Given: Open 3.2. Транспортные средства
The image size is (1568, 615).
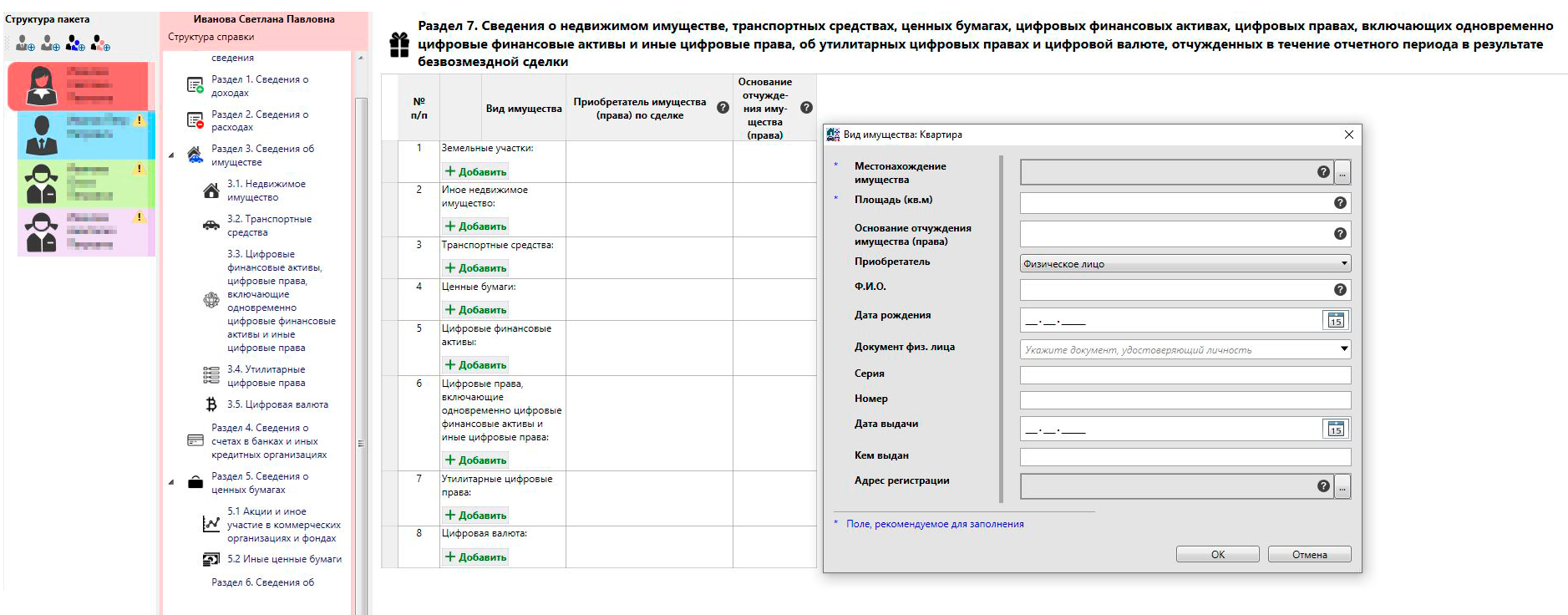Looking at the screenshot, I should pyautogui.click(x=269, y=226).
